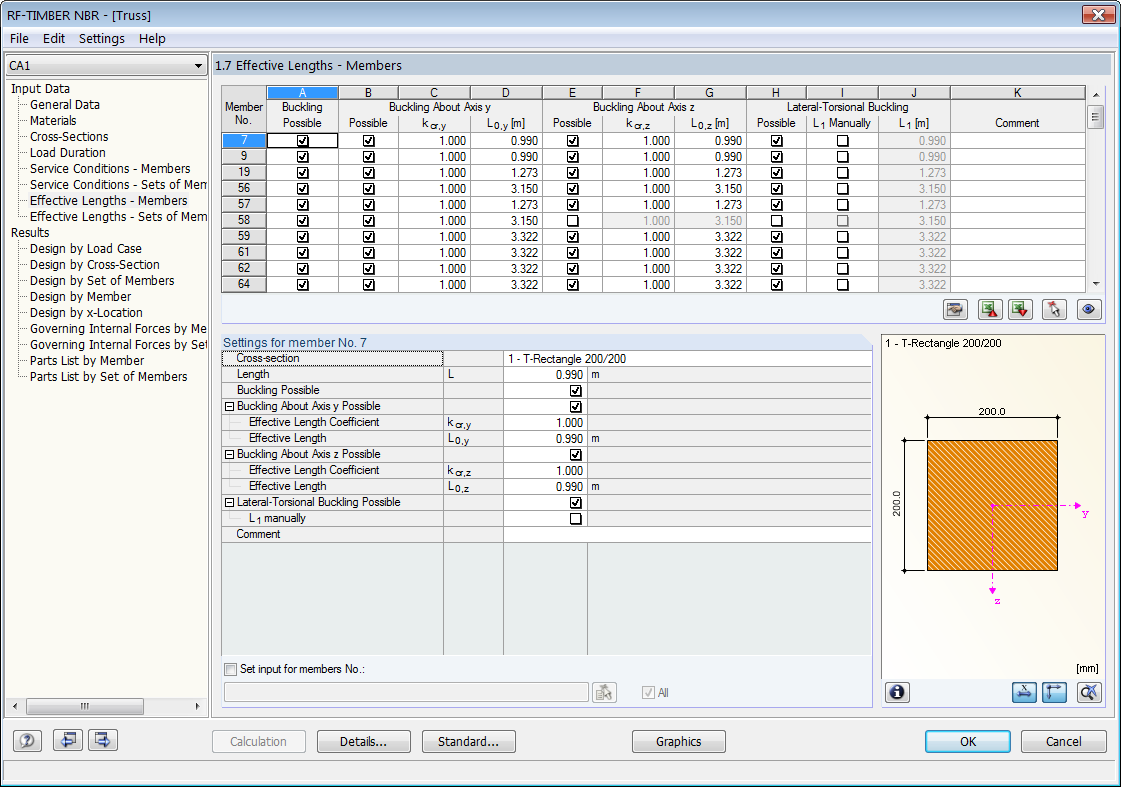Select Effective Lengths - Members in the navigator
This screenshot has height=787, width=1121.
pos(110,200)
